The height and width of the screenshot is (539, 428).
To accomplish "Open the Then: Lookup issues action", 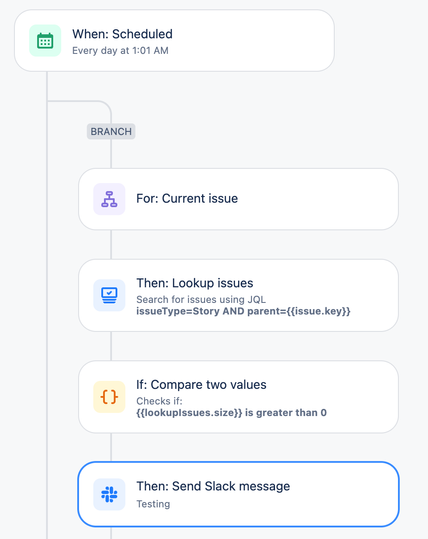I will pyautogui.click(x=239, y=295).
